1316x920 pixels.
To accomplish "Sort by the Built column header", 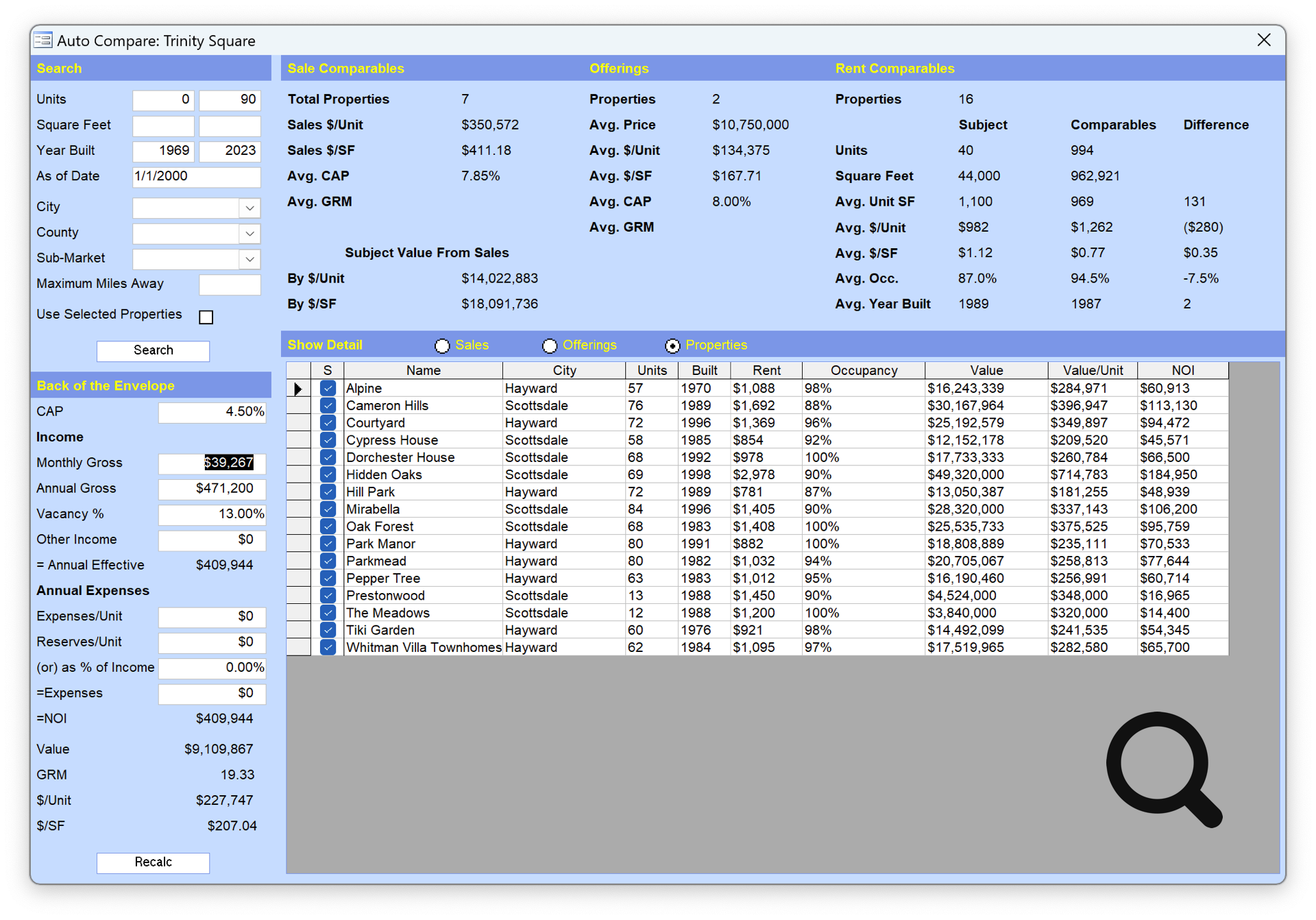I will (x=705, y=370).
